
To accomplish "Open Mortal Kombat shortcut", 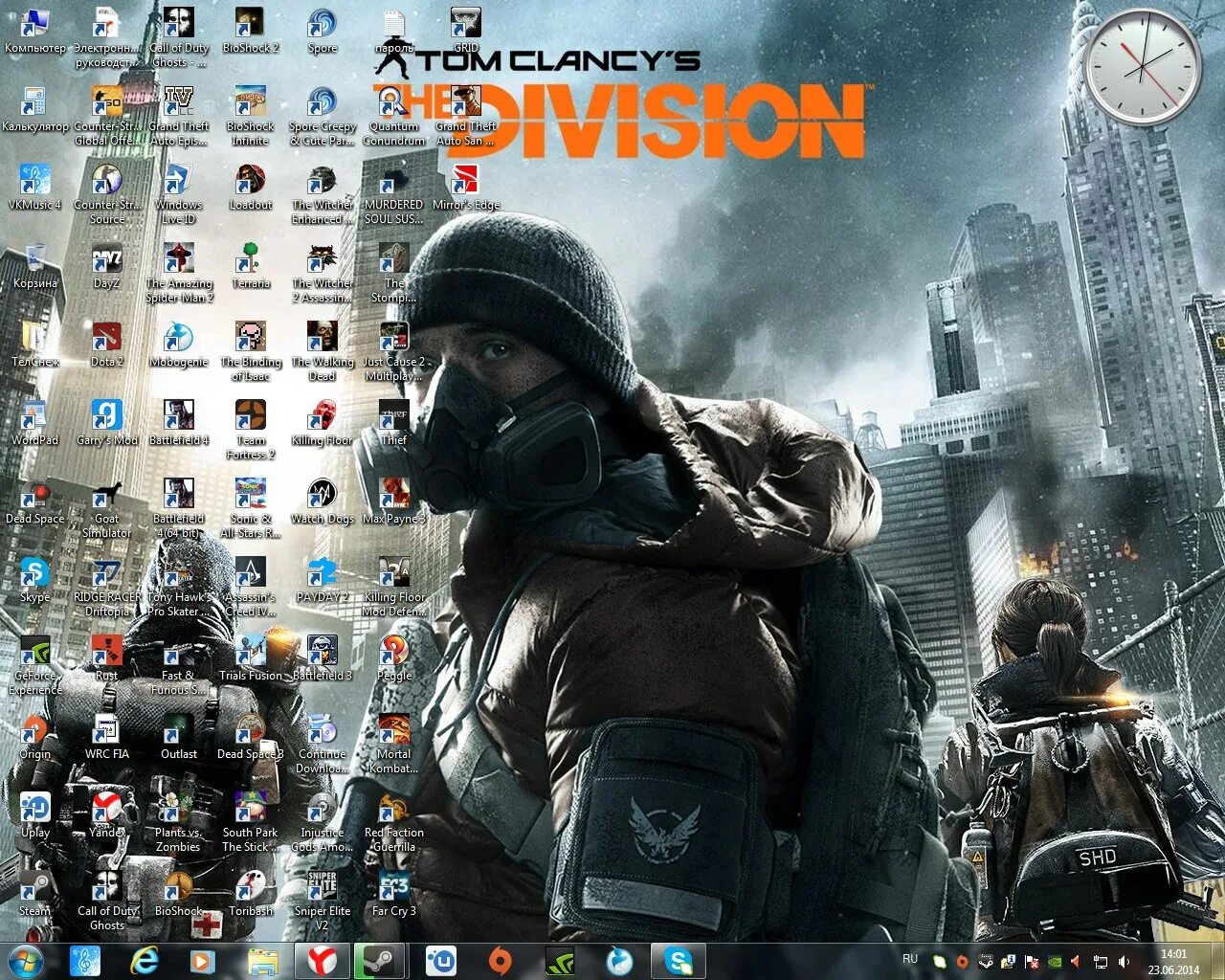I will pyautogui.click(x=394, y=745).
